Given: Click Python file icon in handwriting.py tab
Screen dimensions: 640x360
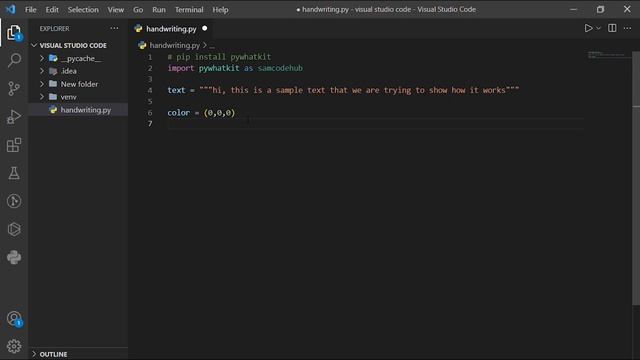Looking at the screenshot, I should pyautogui.click(x=138, y=29).
